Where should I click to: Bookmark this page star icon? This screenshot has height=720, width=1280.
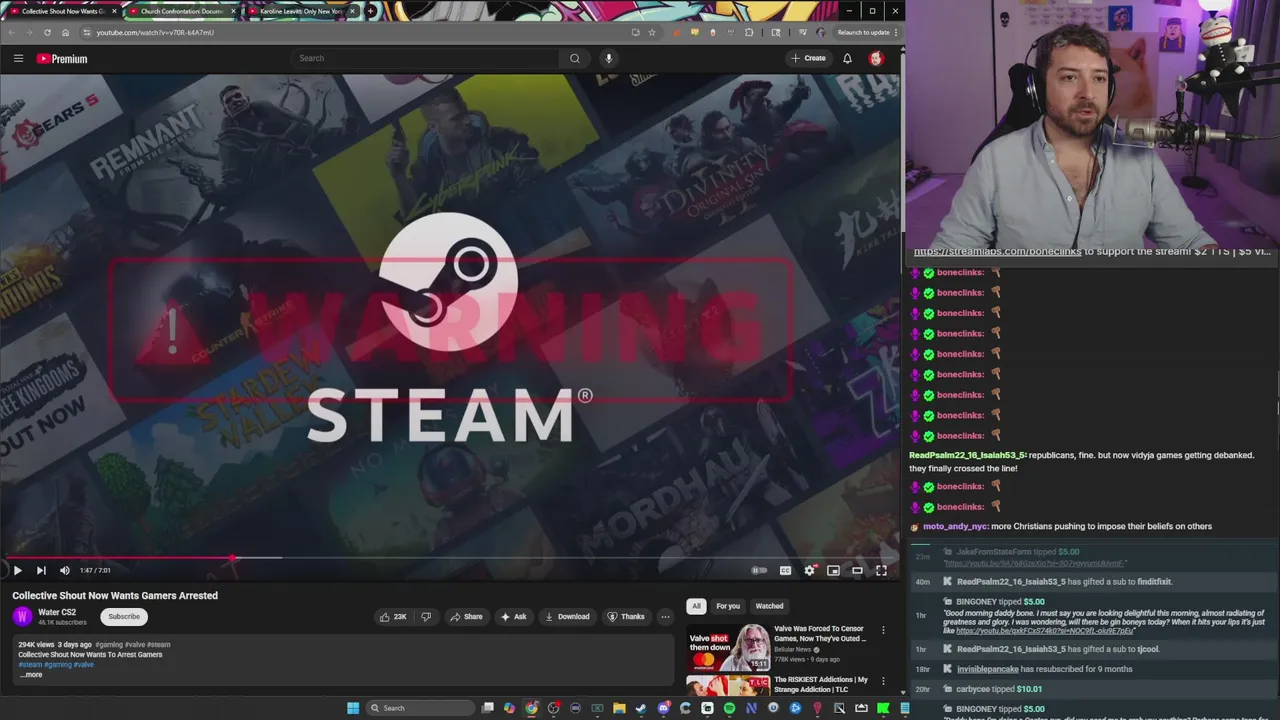(652, 32)
